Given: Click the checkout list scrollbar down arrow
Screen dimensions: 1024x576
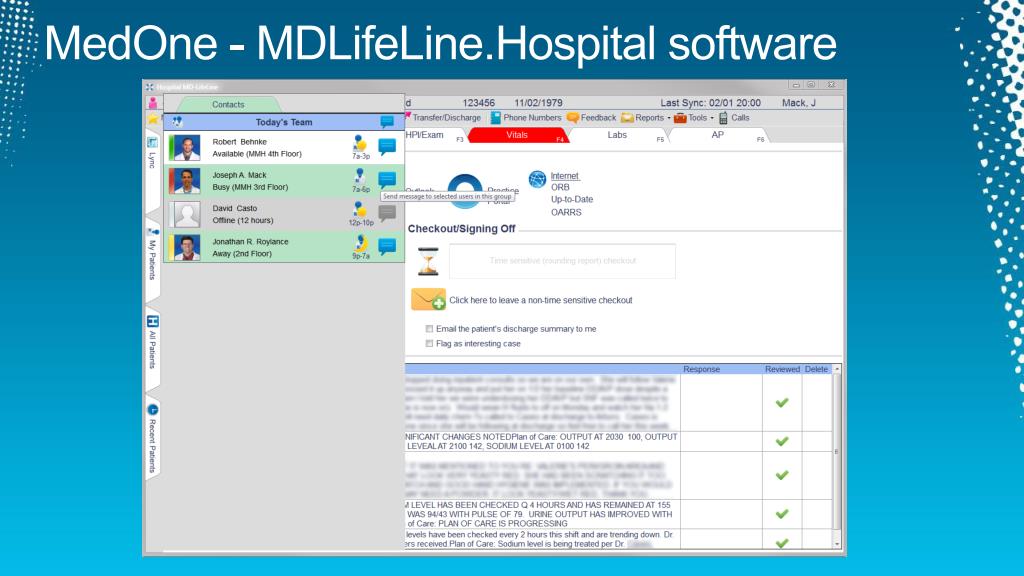Looking at the screenshot, I should coord(837,543).
